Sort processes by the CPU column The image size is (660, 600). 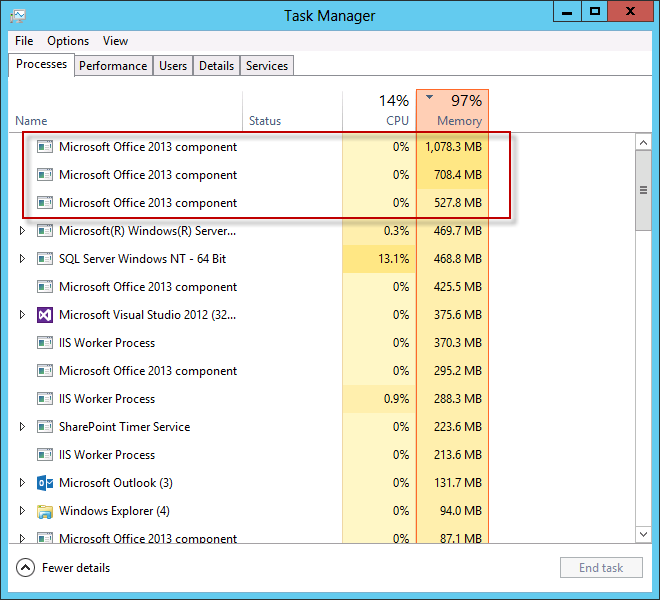point(379,111)
